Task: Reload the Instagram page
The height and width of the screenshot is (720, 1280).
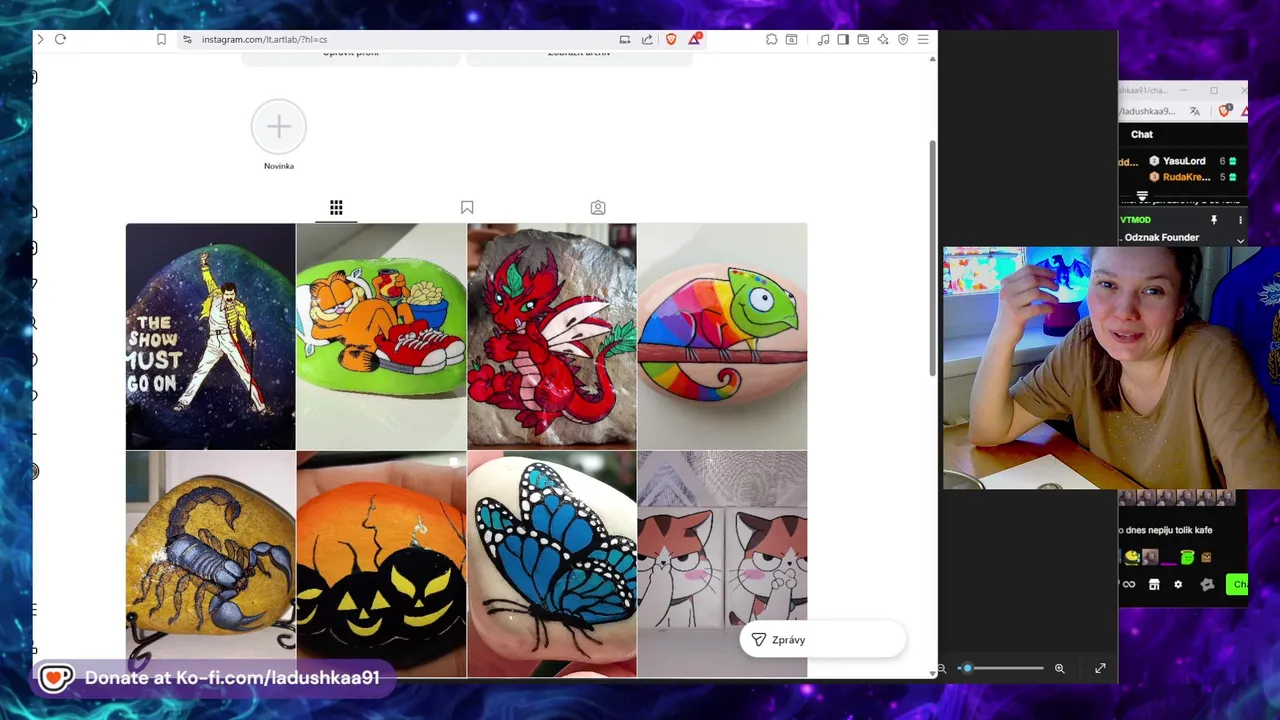Action: click(60, 39)
